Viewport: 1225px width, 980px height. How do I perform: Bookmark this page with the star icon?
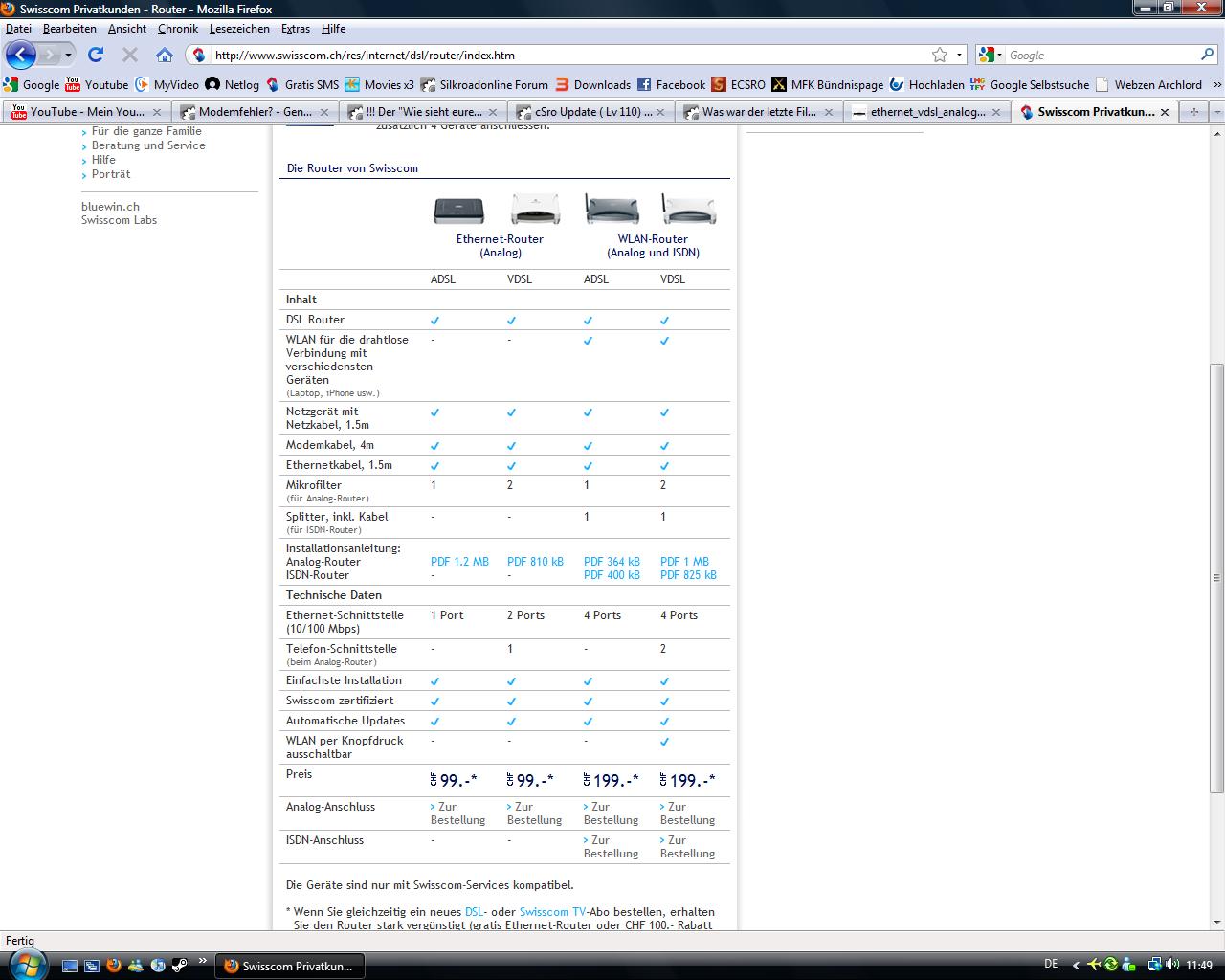[x=940, y=55]
